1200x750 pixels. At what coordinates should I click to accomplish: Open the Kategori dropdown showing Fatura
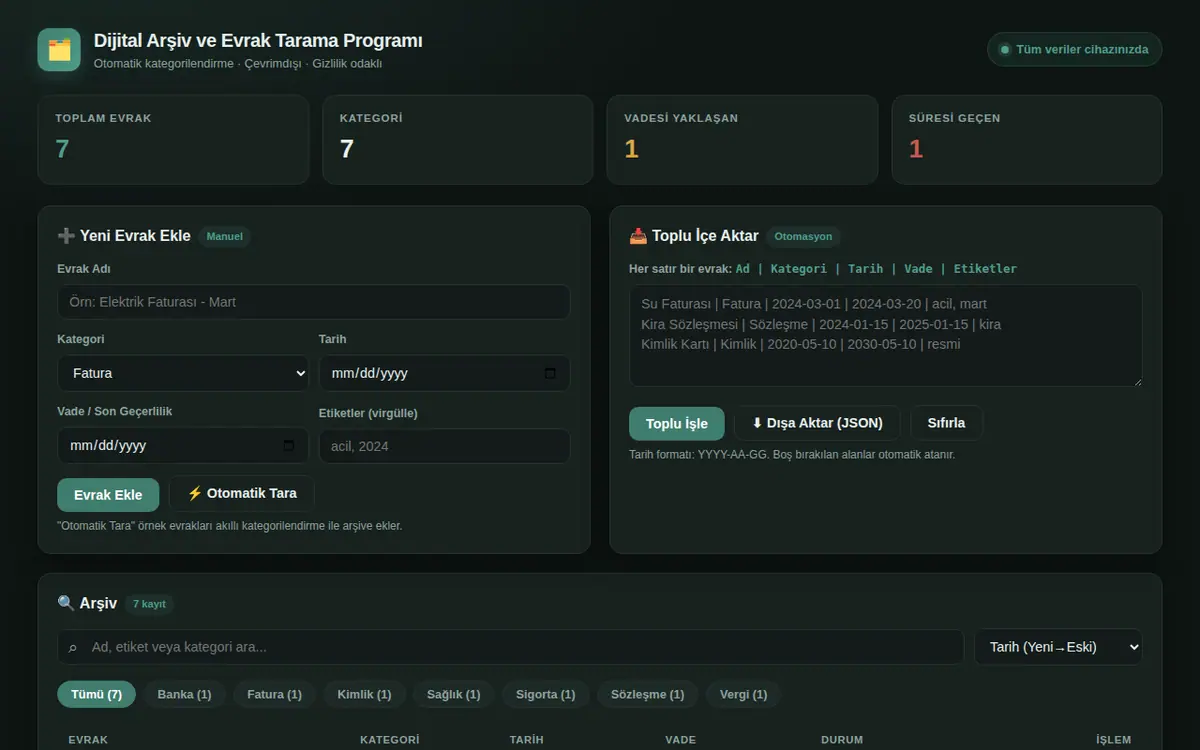coord(183,373)
